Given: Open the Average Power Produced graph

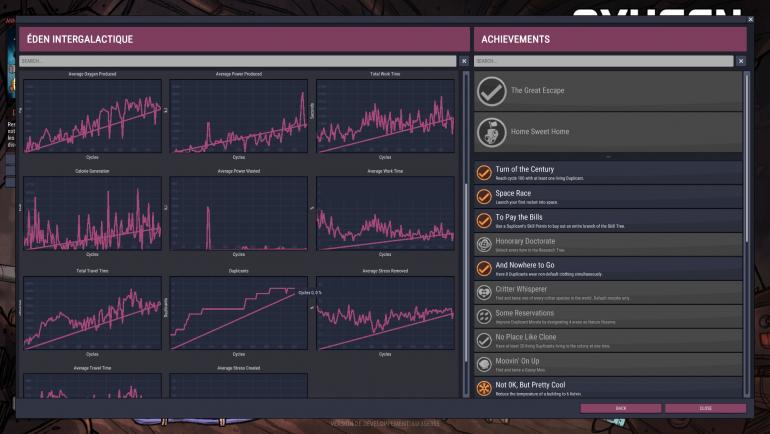Looking at the screenshot, I should 239,116.
